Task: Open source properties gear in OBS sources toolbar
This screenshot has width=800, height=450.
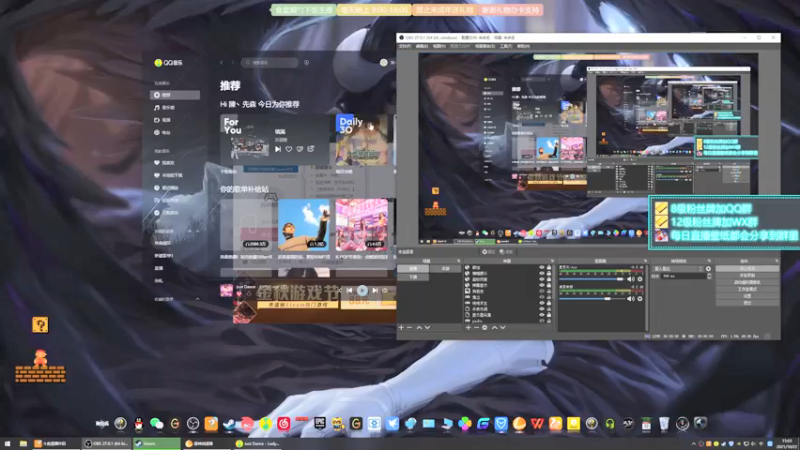Action: pos(485,327)
